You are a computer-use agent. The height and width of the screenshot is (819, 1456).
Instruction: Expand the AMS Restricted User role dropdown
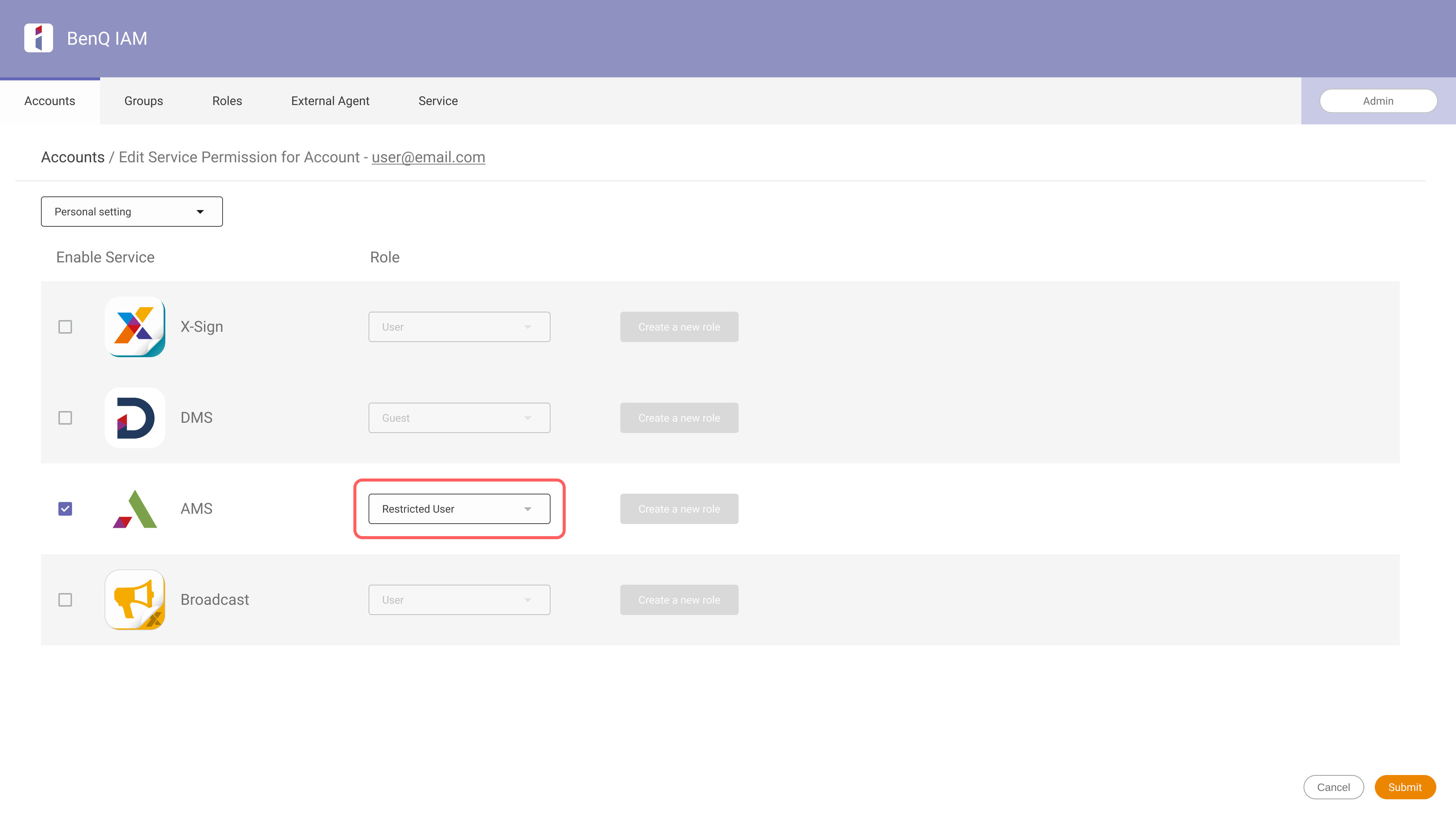pos(459,509)
